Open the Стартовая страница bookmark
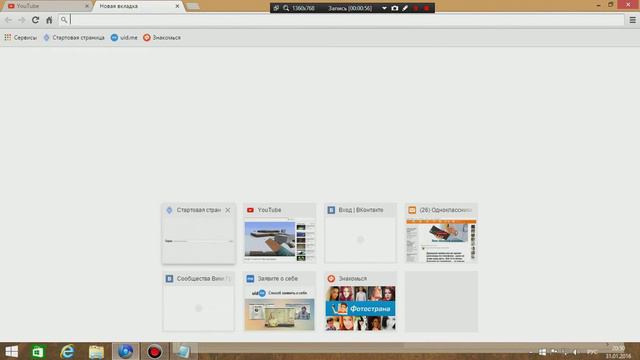640x360 pixels. (x=74, y=38)
